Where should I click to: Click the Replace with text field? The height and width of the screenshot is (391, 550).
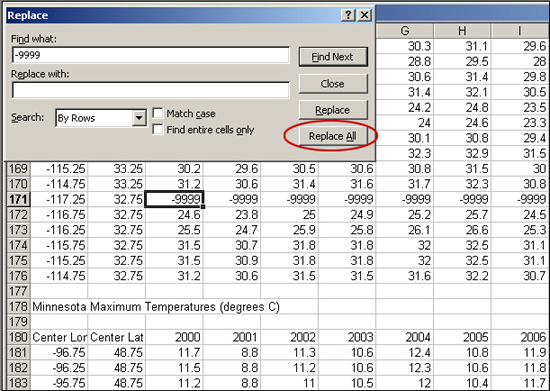tap(150, 90)
